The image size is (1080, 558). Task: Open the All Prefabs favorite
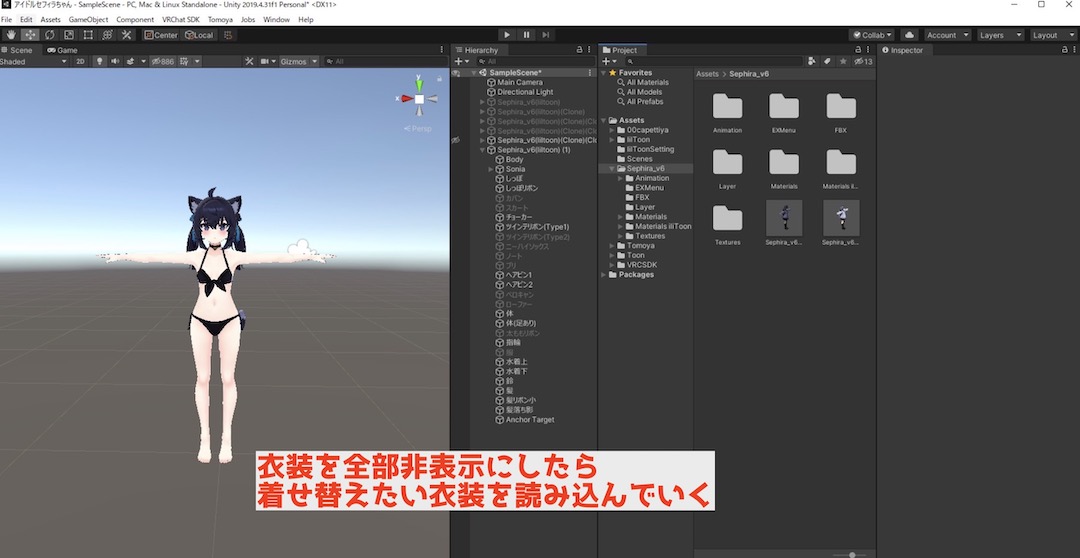click(x=645, y=101)
